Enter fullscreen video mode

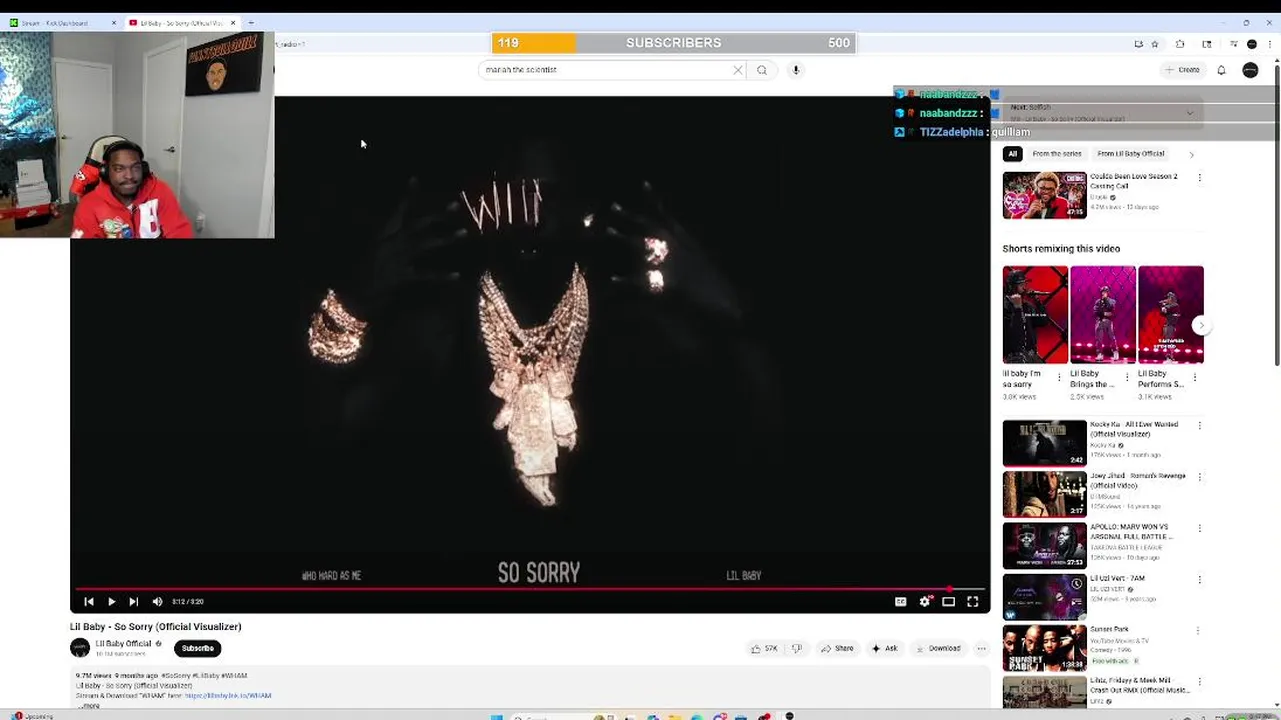973,601
